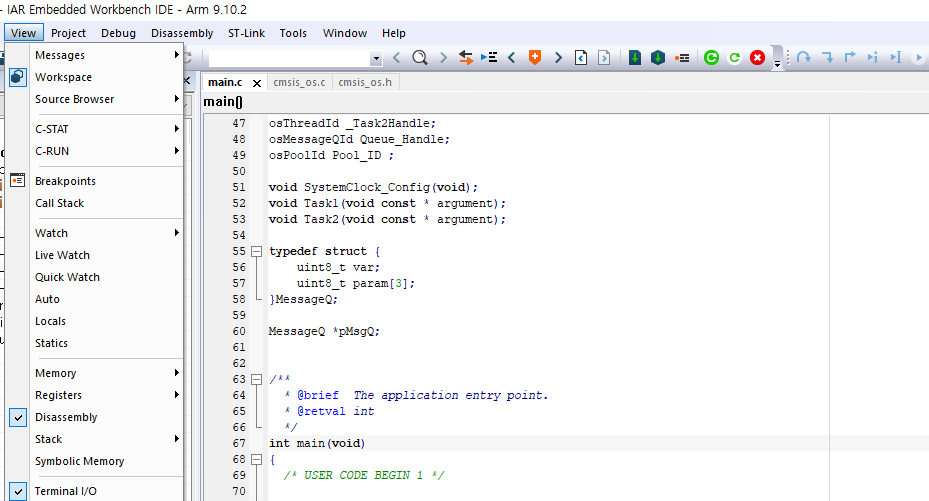Stop debugging with red X icon
The image size is (929, 501).
coord(757,57)
